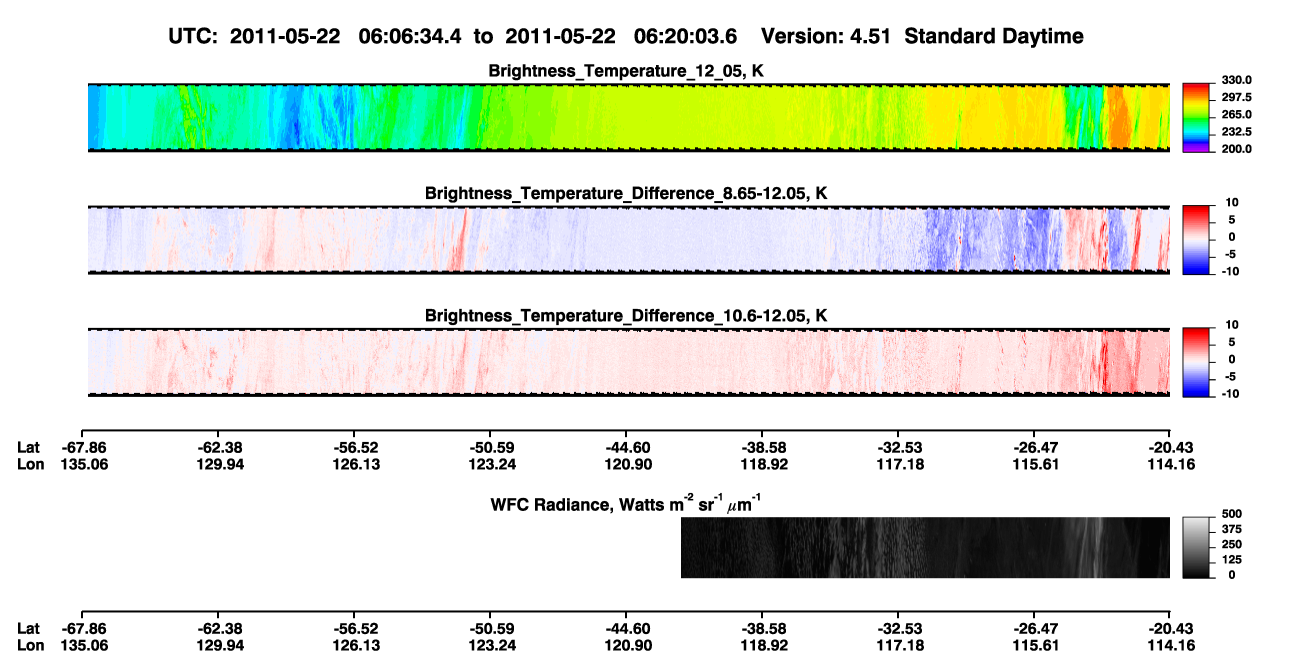Click the "Lon" label of the lower axis

(30, 644)
